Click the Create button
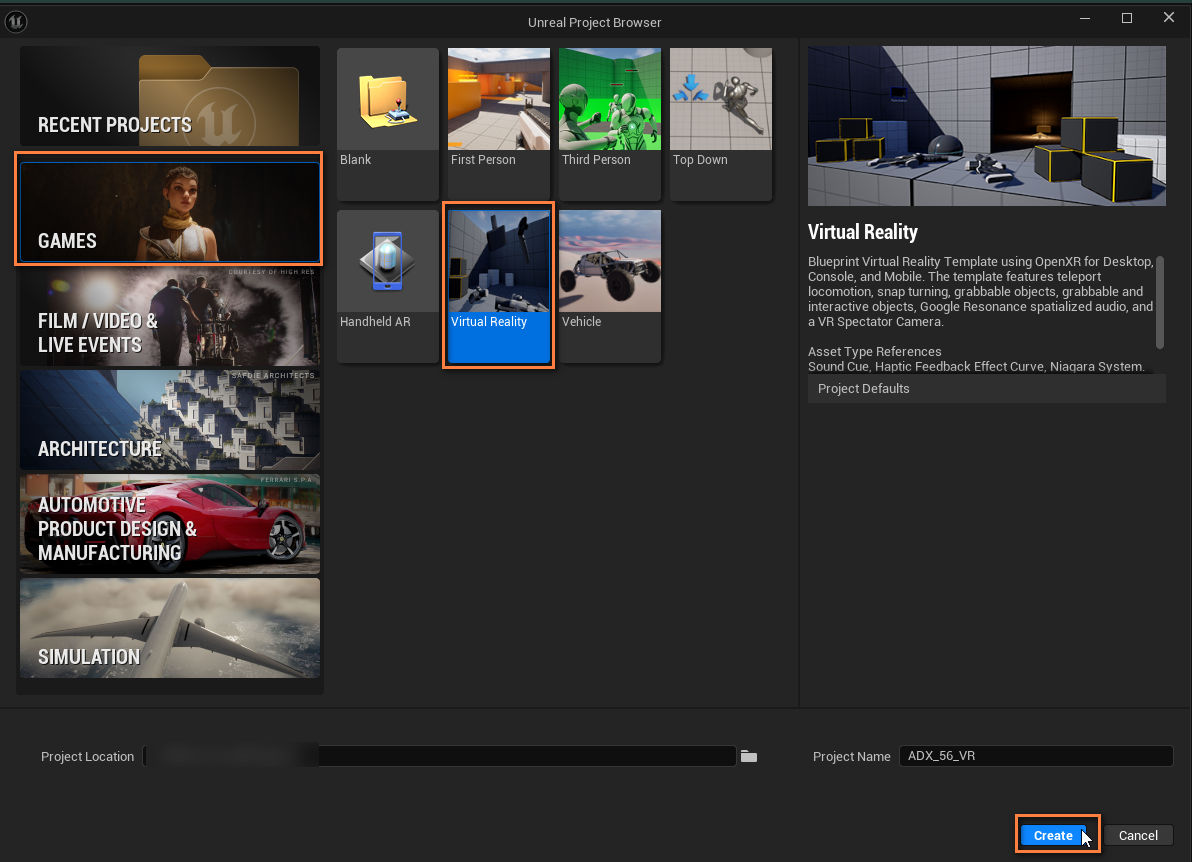 (x=1053, y=835)
